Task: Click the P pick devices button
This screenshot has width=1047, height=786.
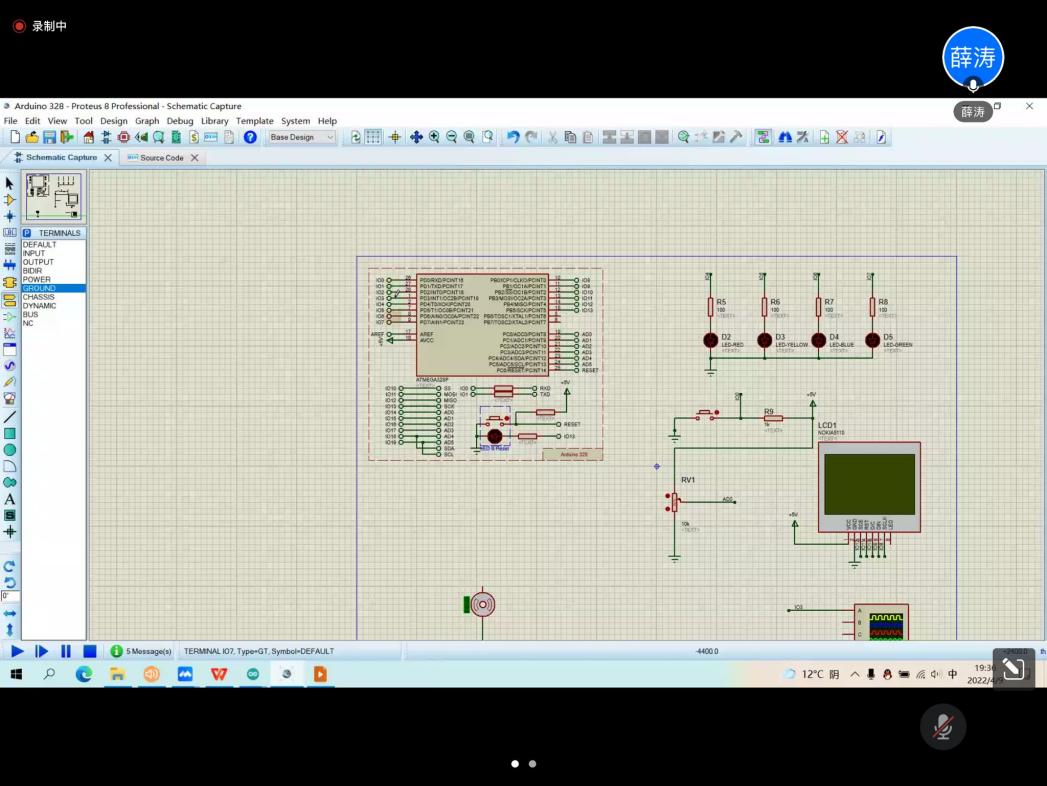Action: (27, 233)
